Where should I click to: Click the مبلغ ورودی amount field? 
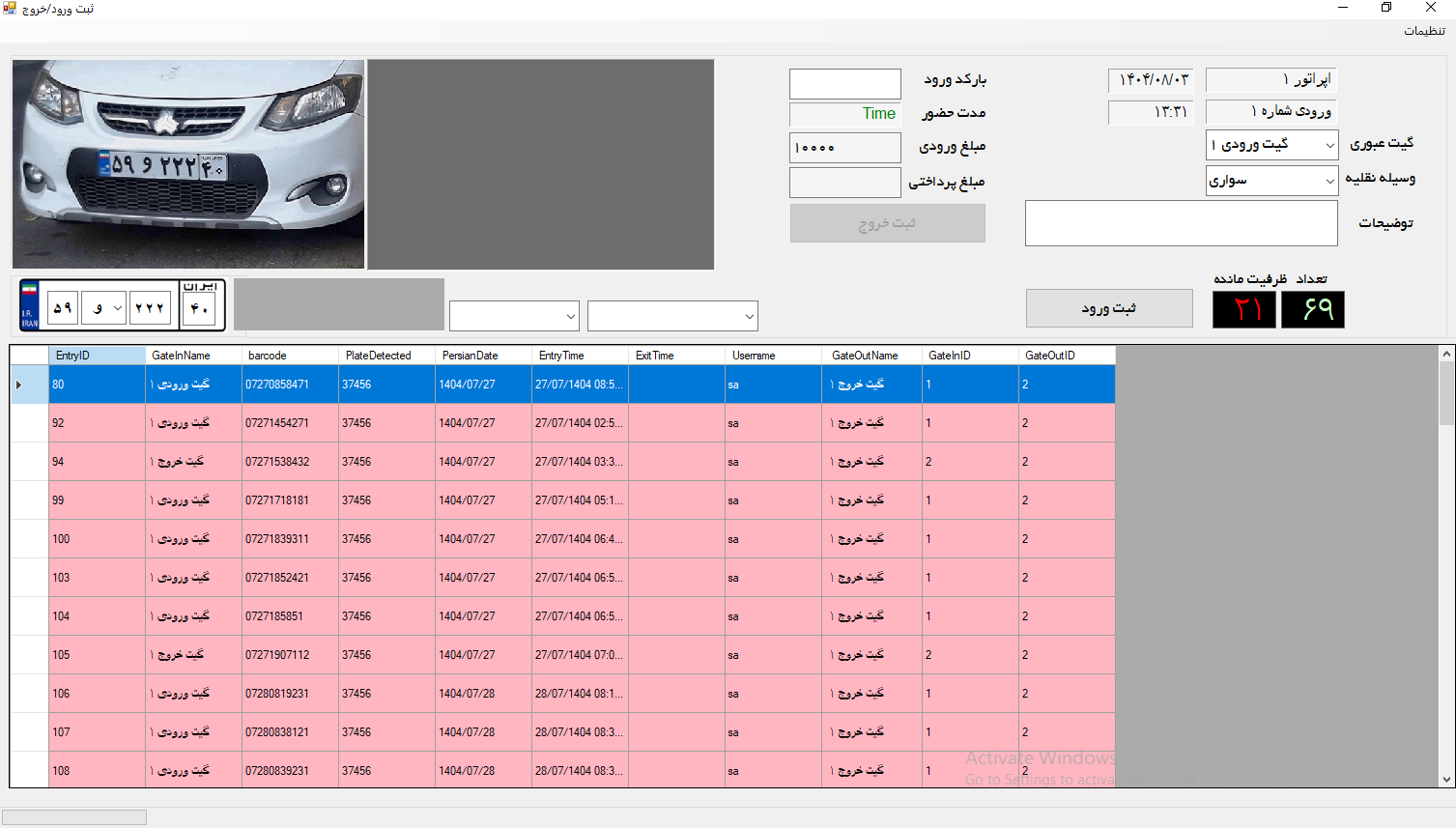pyautogui.click(x=844, y=148)
